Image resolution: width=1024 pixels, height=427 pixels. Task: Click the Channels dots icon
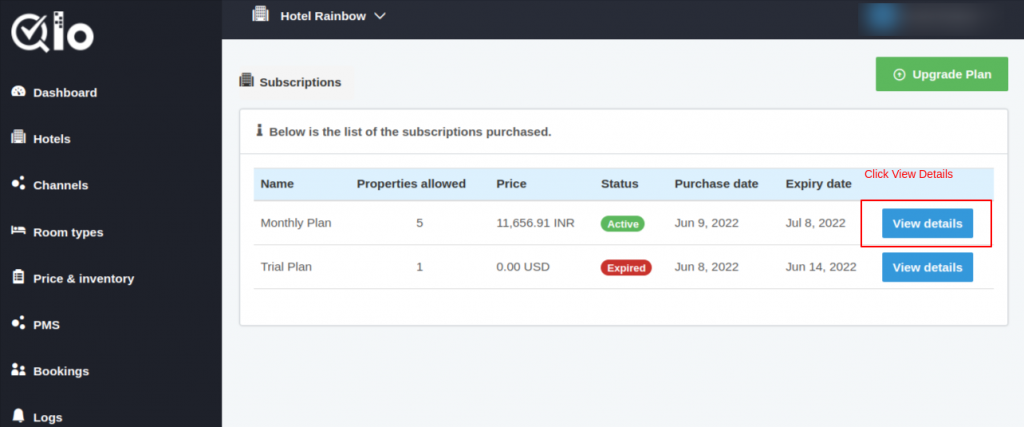pyautogui.click(x=18, y=183)
